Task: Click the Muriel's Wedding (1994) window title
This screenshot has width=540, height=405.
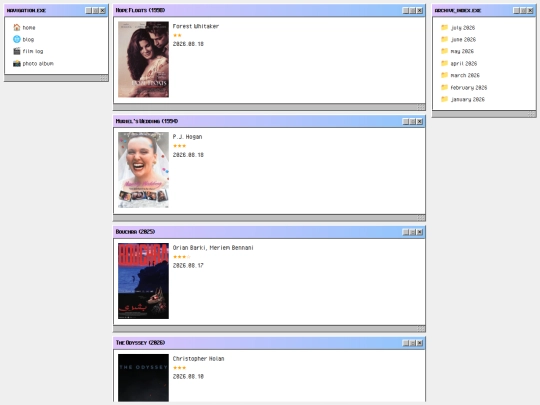Action: [x=147, y=121]
